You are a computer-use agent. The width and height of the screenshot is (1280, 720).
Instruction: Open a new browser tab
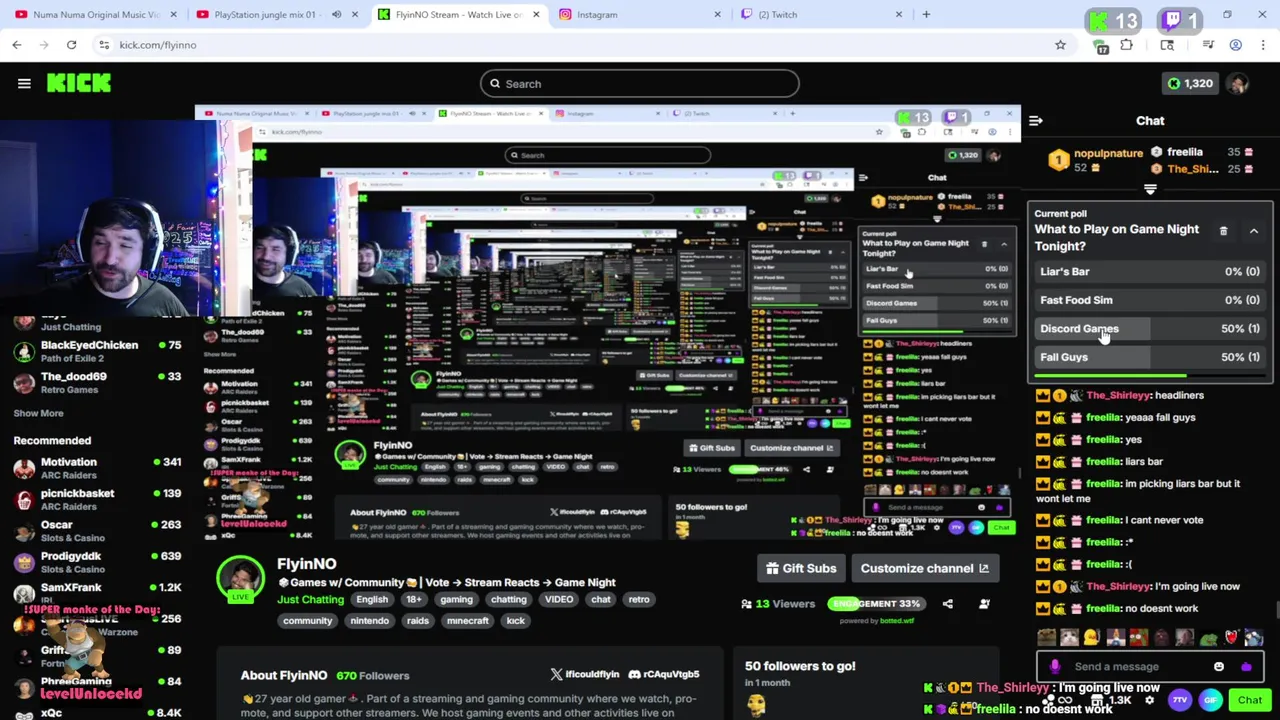coord(926,15)
